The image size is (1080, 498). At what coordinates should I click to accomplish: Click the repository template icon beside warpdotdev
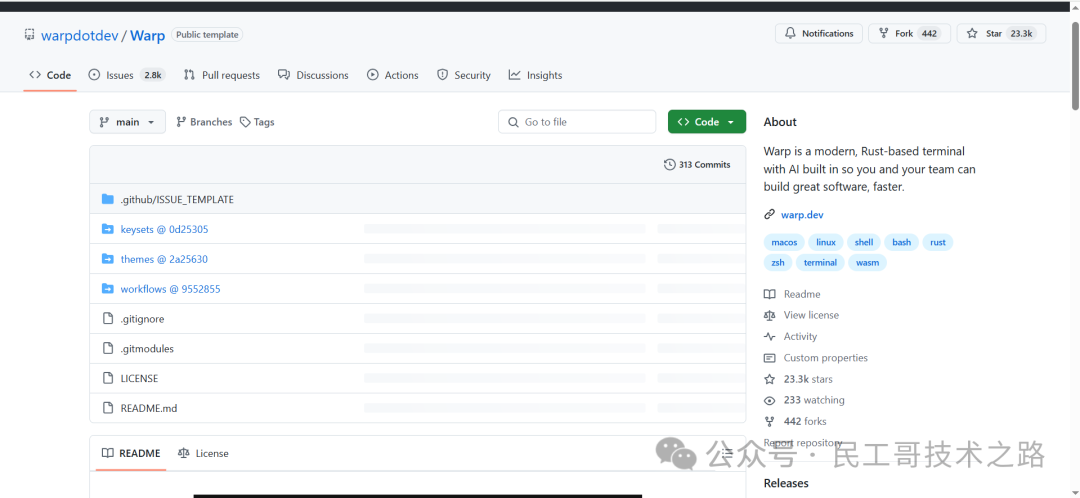[x=29, y=34]
